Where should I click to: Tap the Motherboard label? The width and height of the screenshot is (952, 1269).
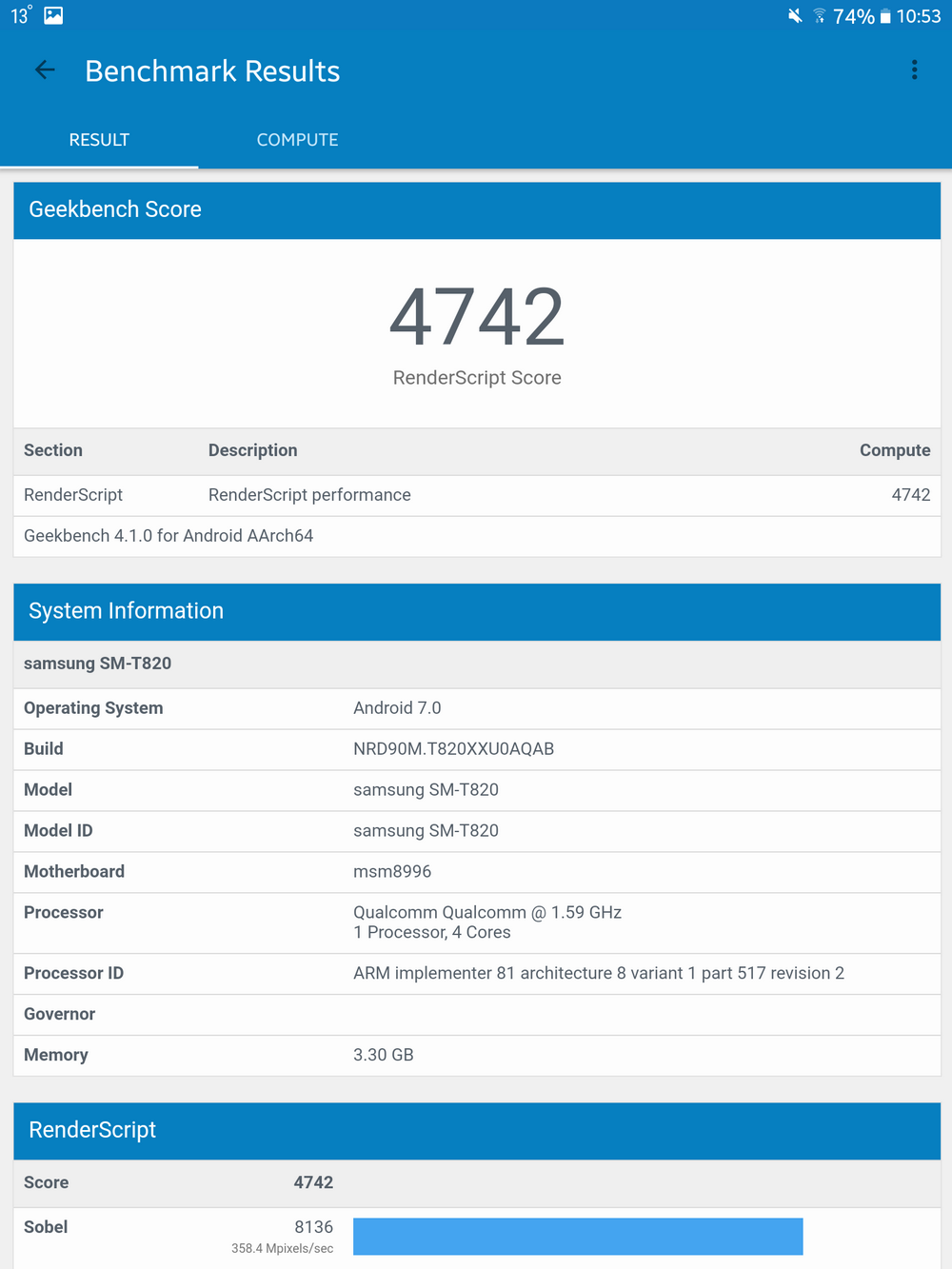point(74,872)
